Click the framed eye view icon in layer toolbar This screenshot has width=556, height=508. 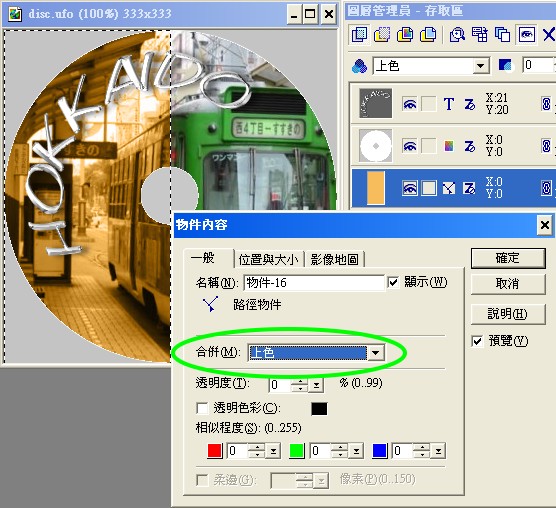coord(527,35)
